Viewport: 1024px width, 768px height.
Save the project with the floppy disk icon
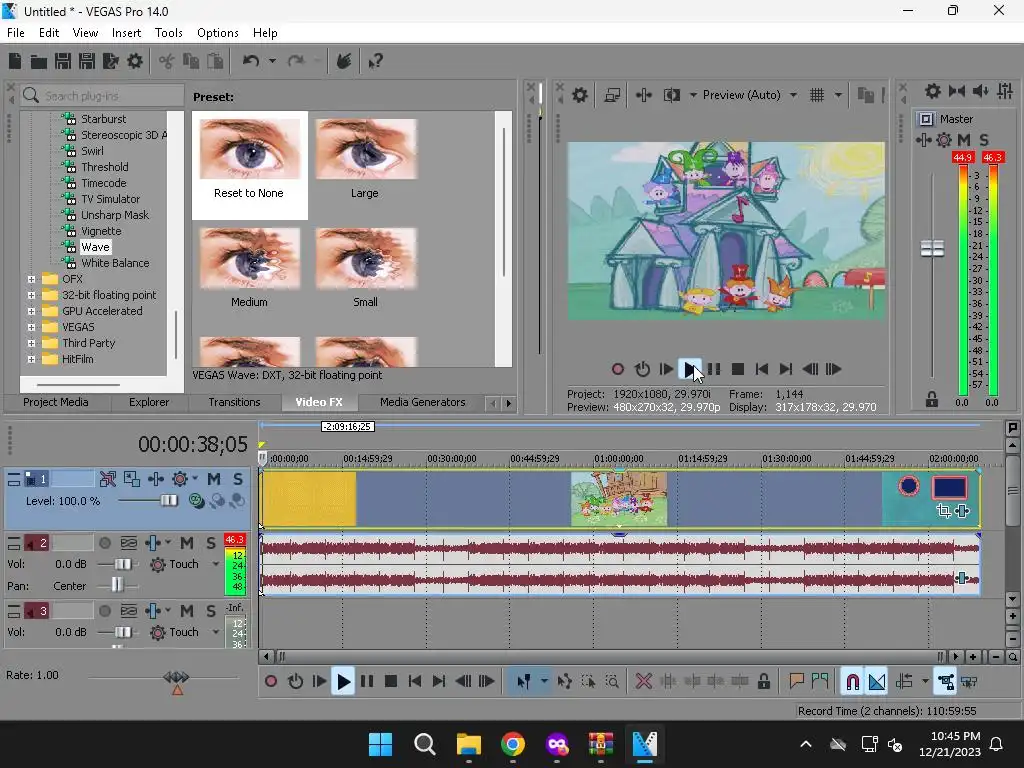click(x=63, y=61)
